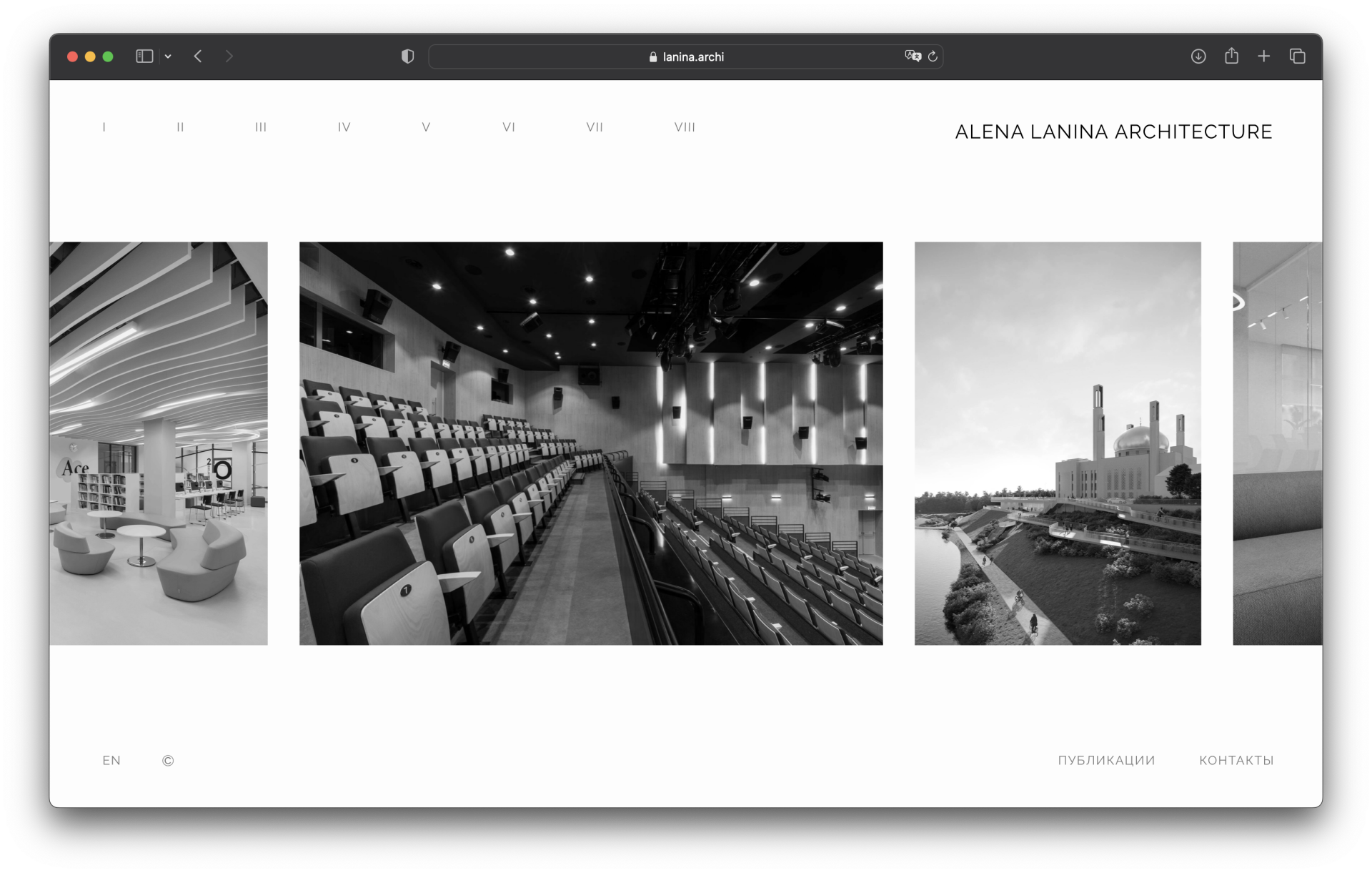
Task: Open section V in the navigation
Action: (x=426, y=127)
